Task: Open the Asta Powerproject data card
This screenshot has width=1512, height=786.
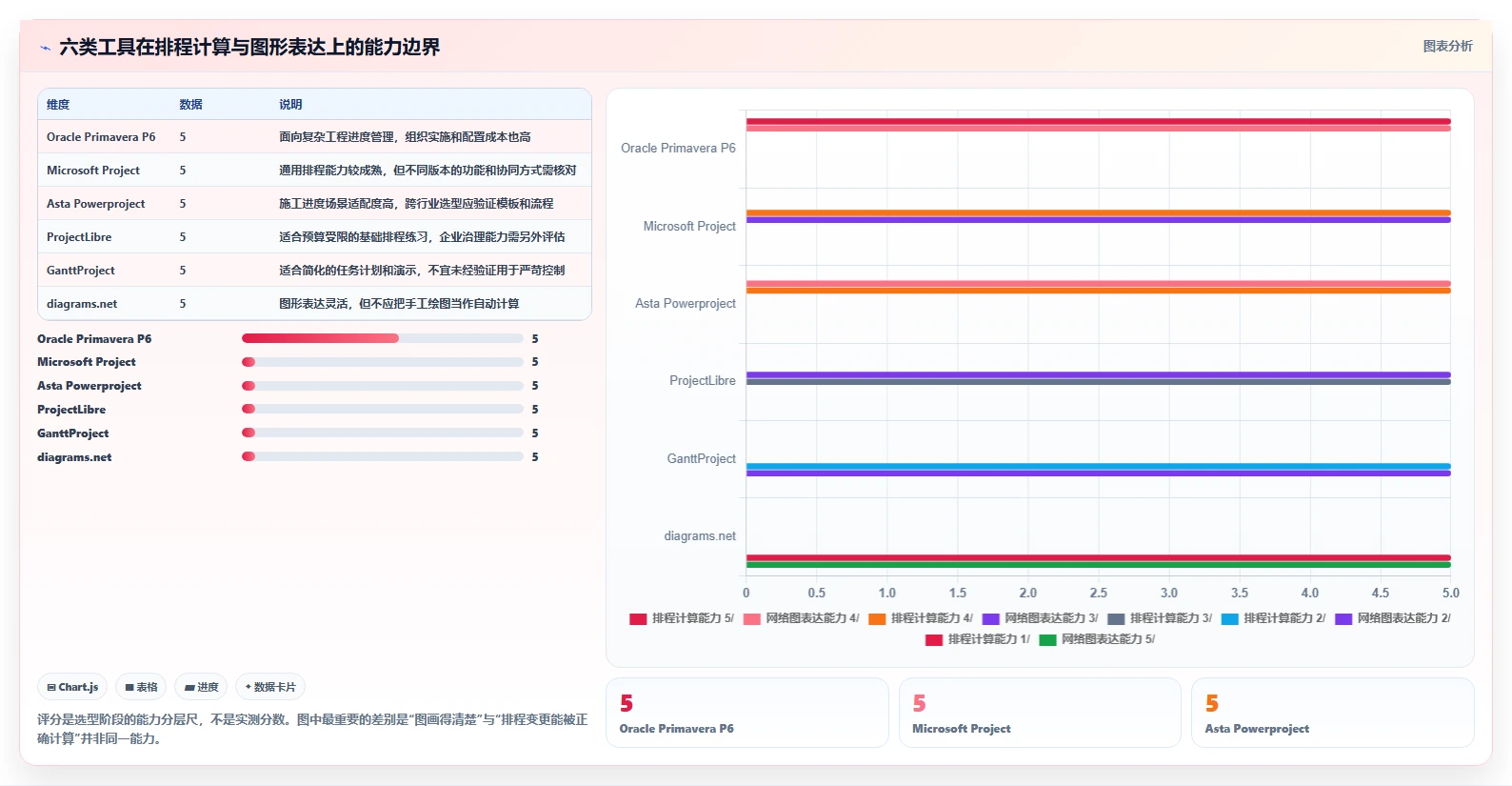Action: (1332, 713)
